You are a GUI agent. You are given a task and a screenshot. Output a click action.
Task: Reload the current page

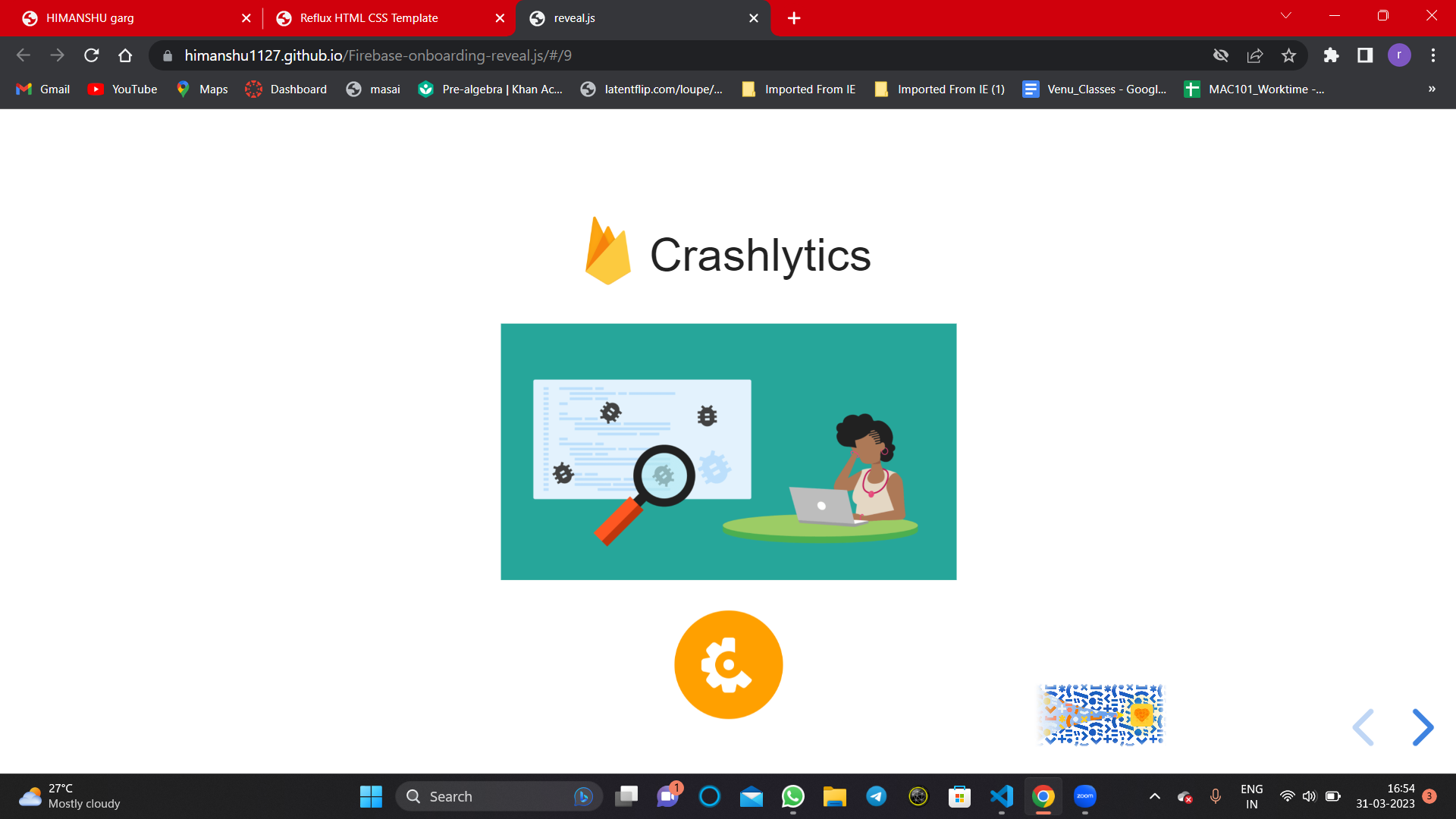92,55
